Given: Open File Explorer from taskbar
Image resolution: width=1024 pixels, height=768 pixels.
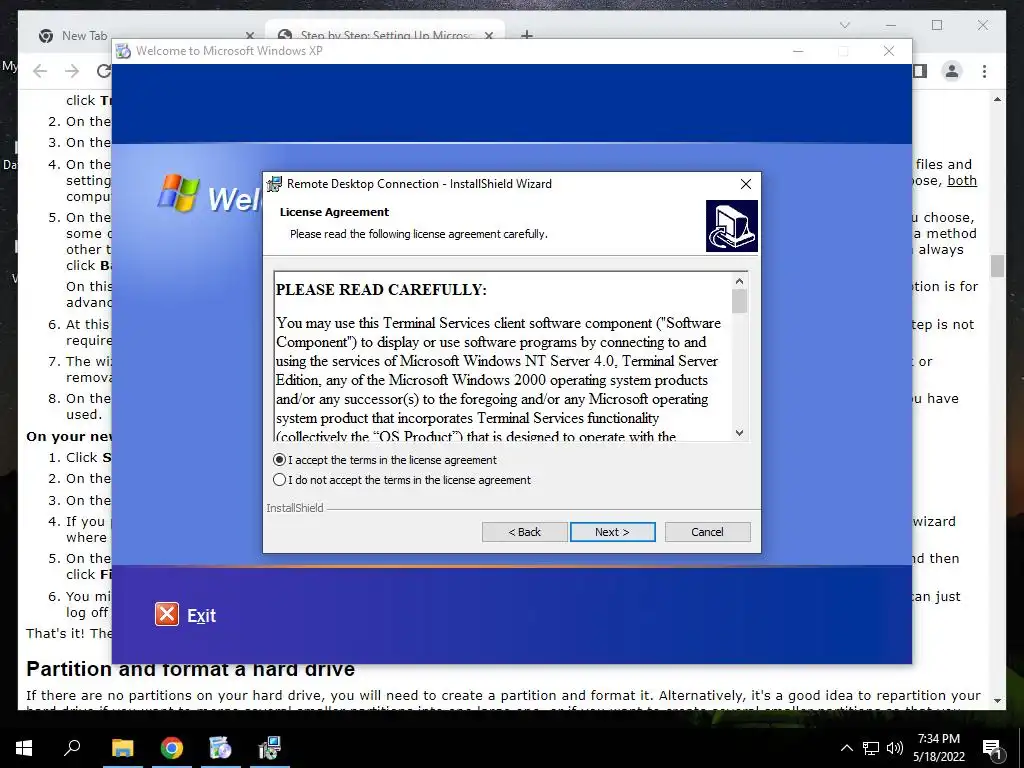Looking at the screenshot, I should click(x=122, y=748).
